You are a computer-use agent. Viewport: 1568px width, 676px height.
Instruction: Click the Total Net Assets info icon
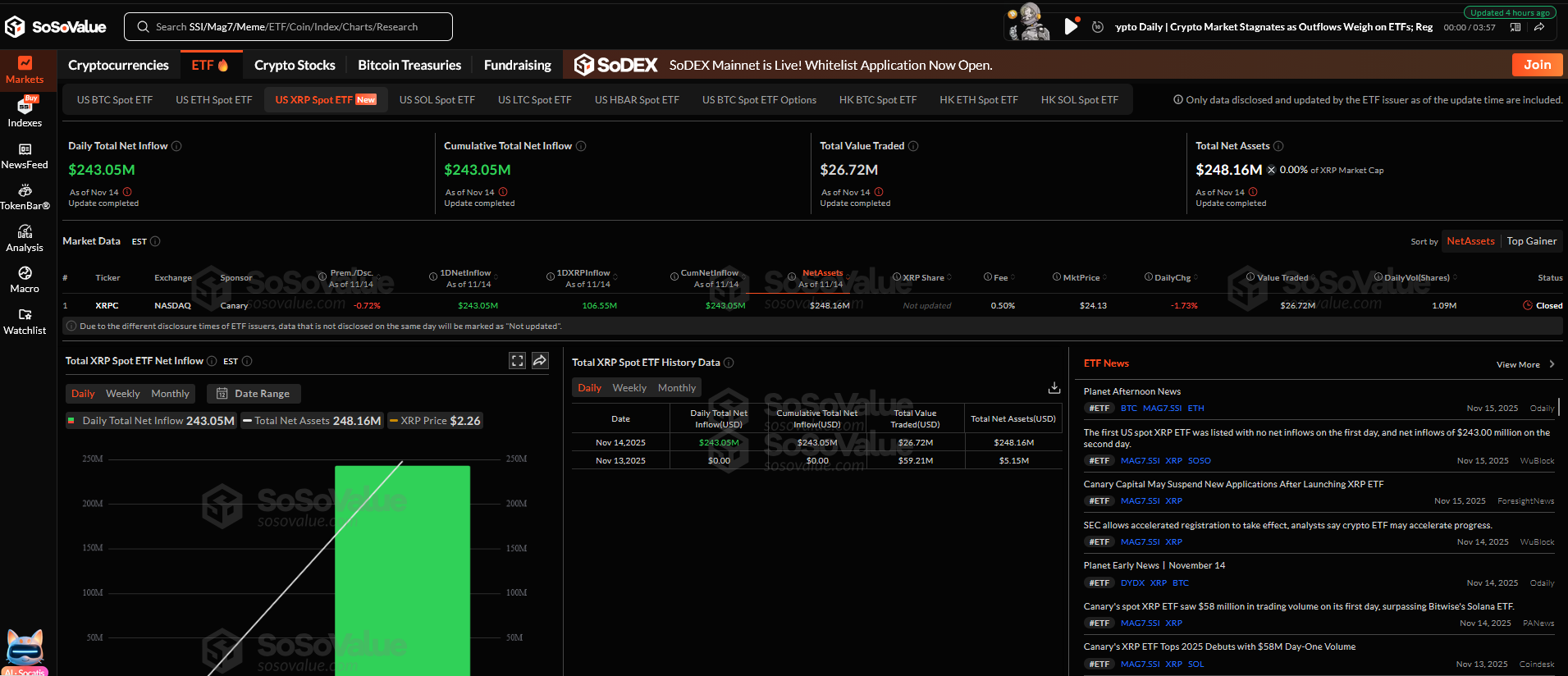coord(1278,146)
